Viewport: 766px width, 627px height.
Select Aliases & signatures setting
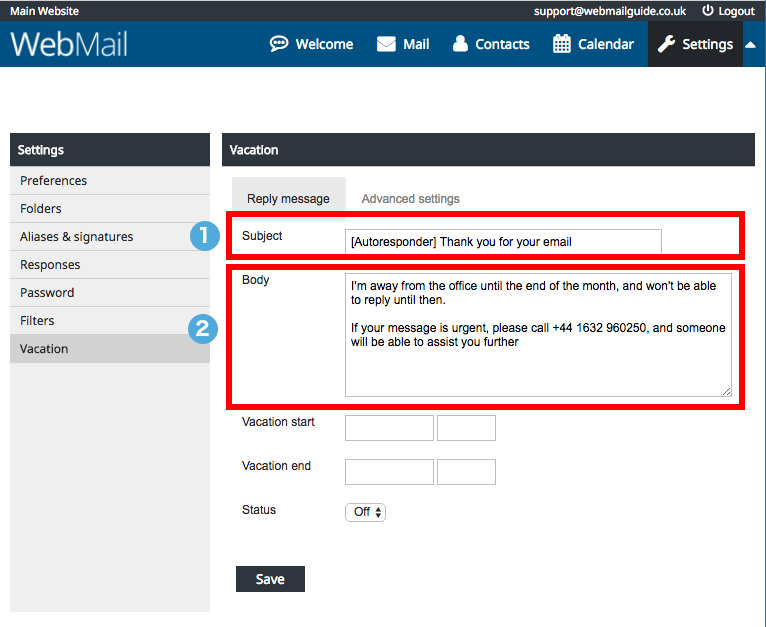tap(110, 237)
